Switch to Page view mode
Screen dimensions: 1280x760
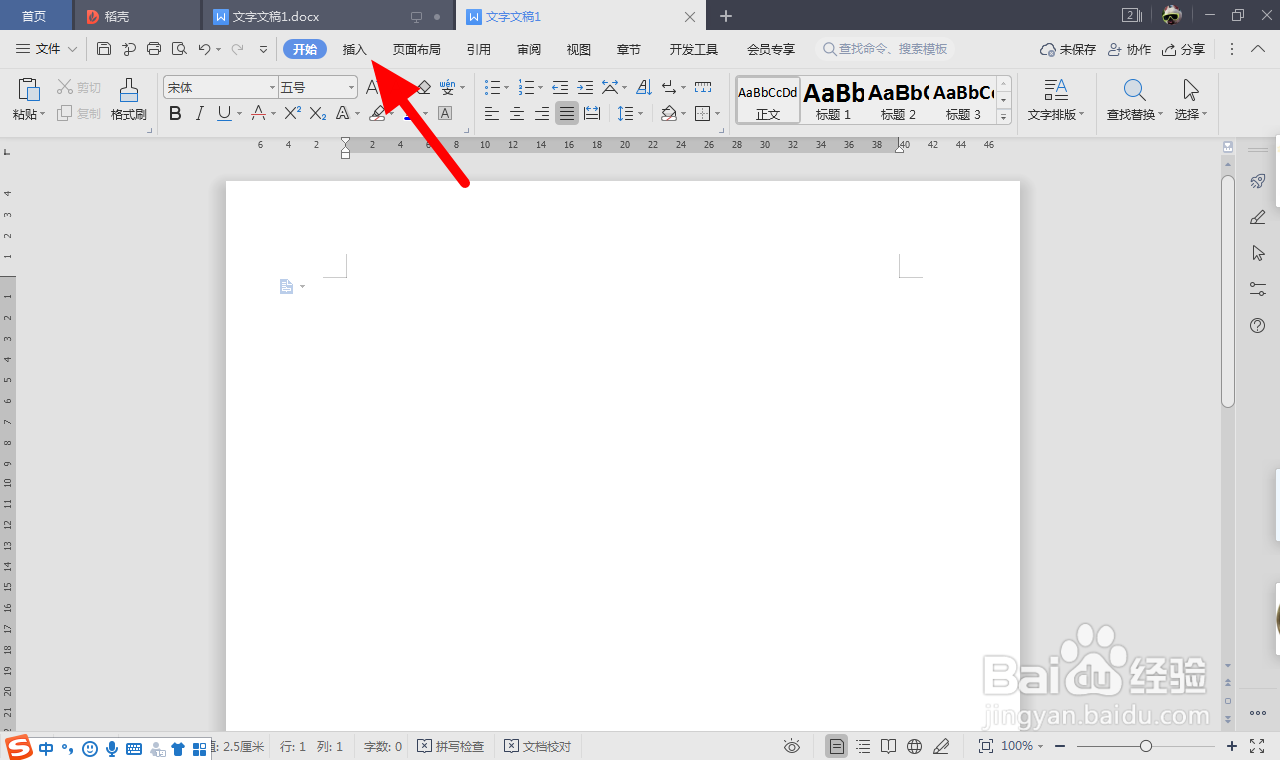pyautogui.click(x=836, y=746)
